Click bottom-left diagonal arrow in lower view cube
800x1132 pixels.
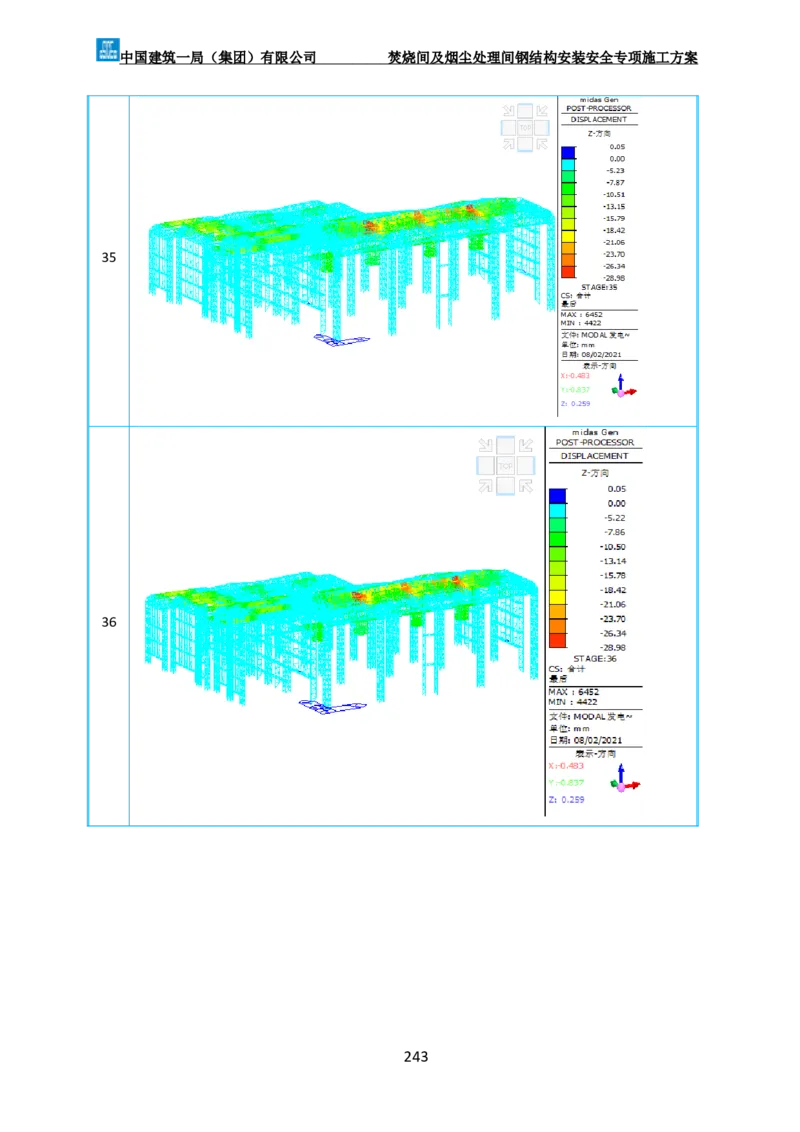point(486,486)
